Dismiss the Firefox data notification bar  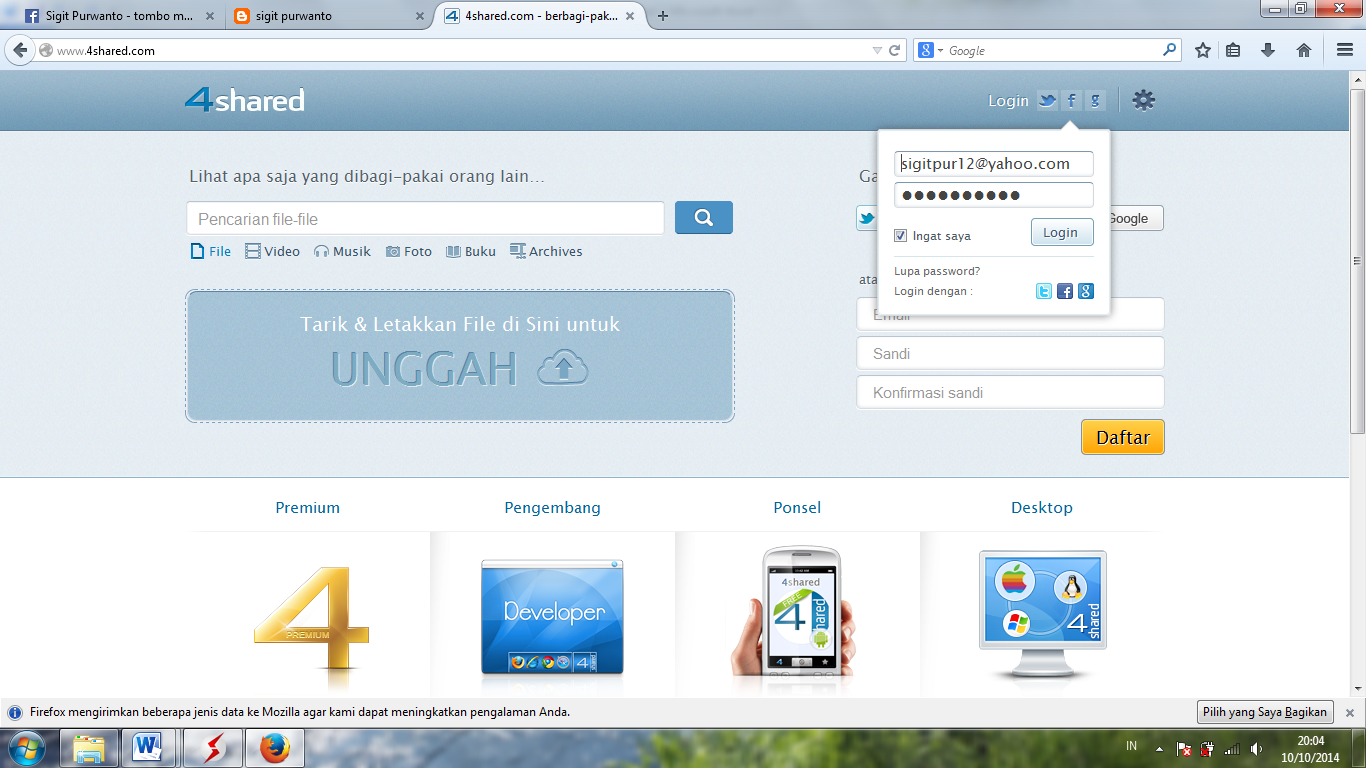[x=1349, y=713]
